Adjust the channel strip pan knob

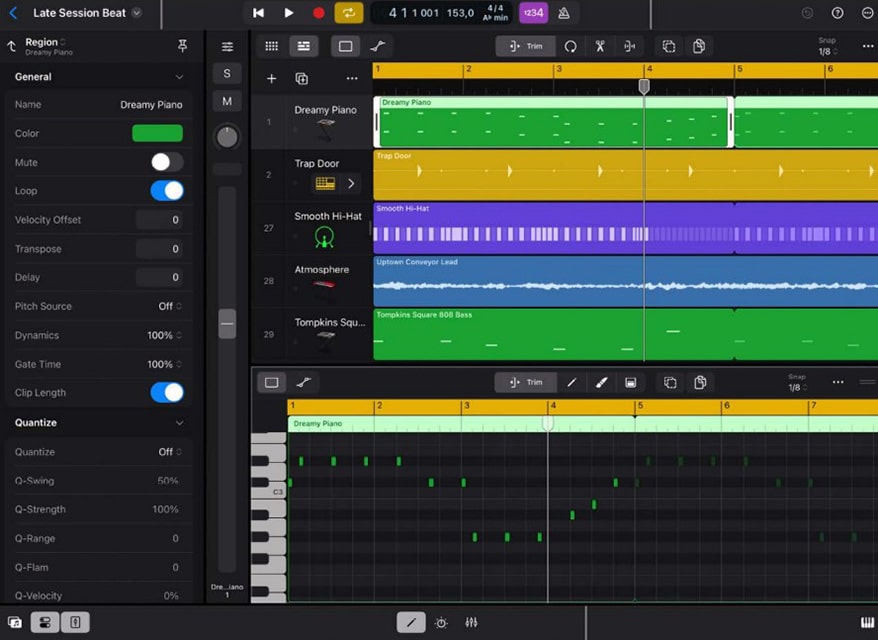tap(227, 137)
